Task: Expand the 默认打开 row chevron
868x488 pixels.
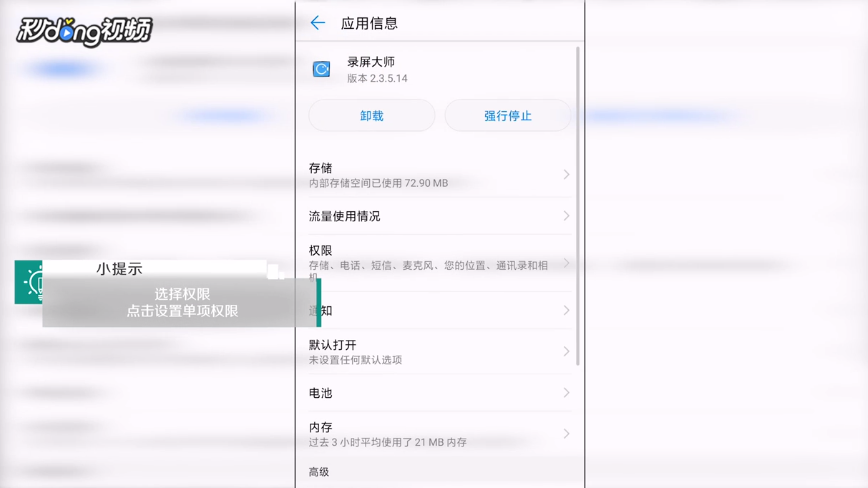Action: pos(566,351)
